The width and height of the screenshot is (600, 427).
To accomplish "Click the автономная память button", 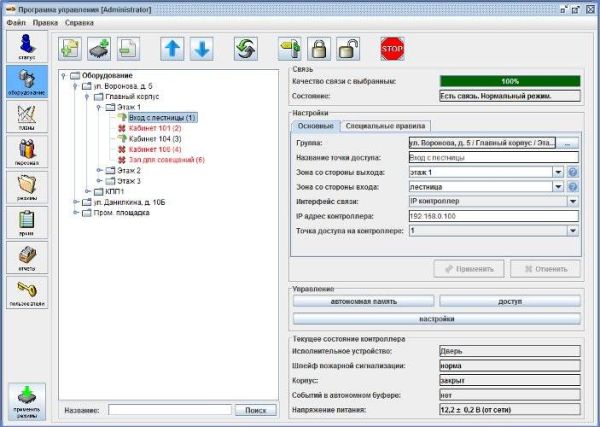I will pos(363,300).
